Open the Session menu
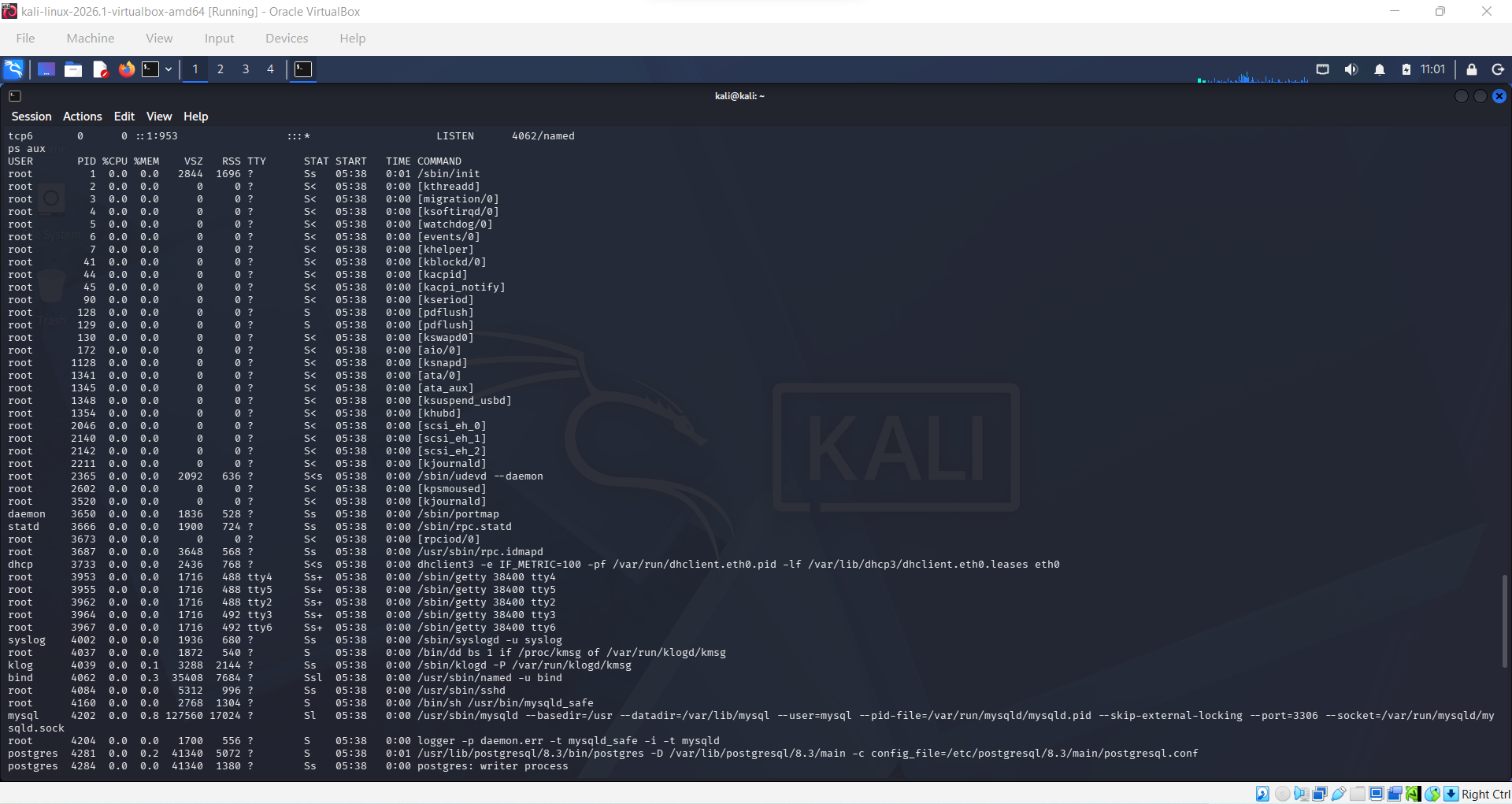The height and width of the screenshot is (804, 1512). 31,117
